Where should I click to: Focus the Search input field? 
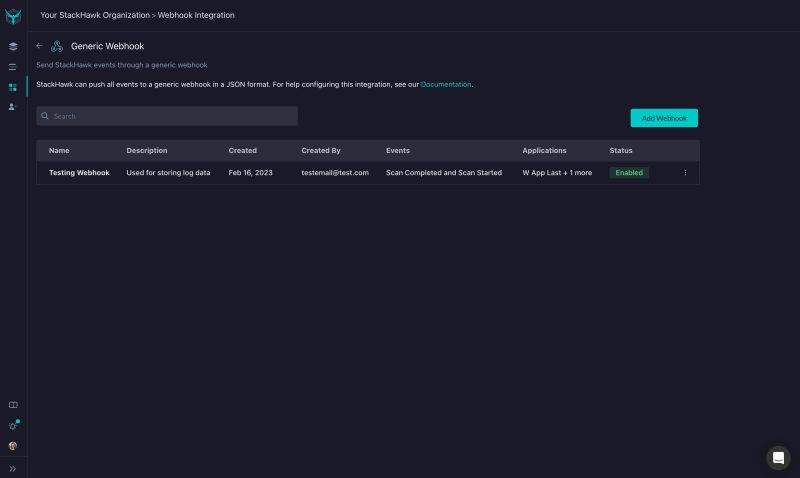(167, 116)
